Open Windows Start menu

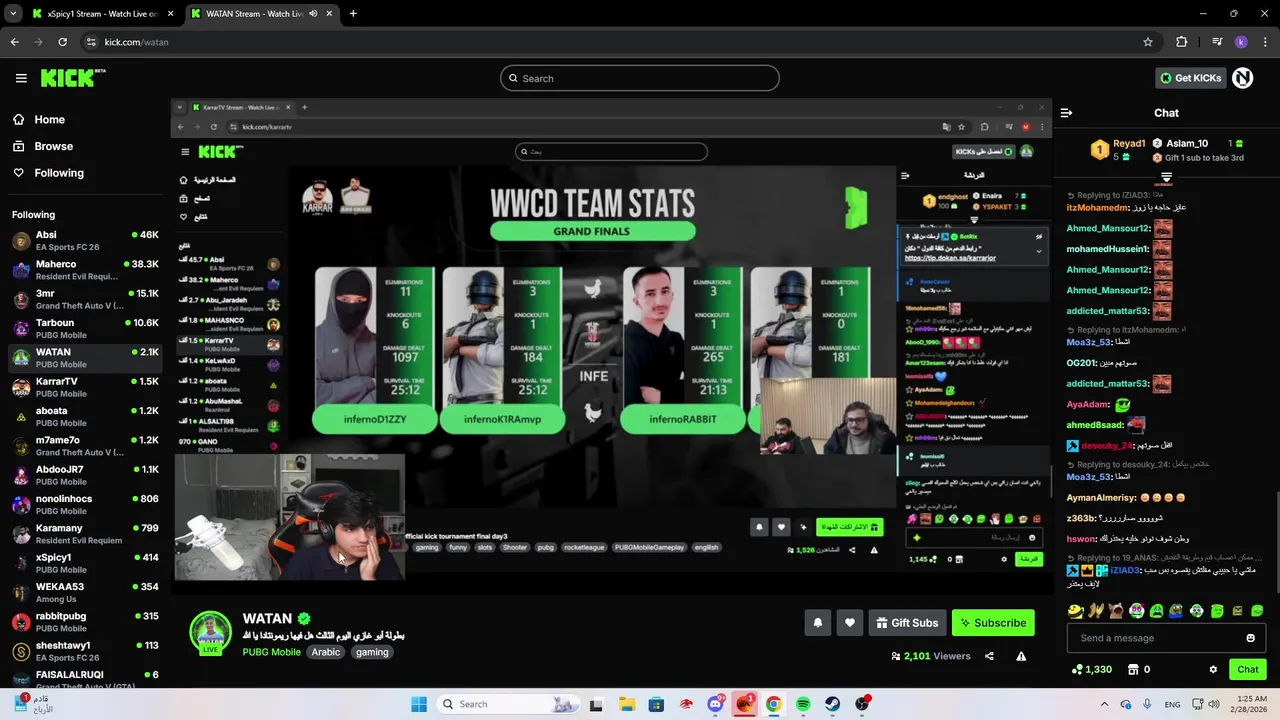click(418, 704)
